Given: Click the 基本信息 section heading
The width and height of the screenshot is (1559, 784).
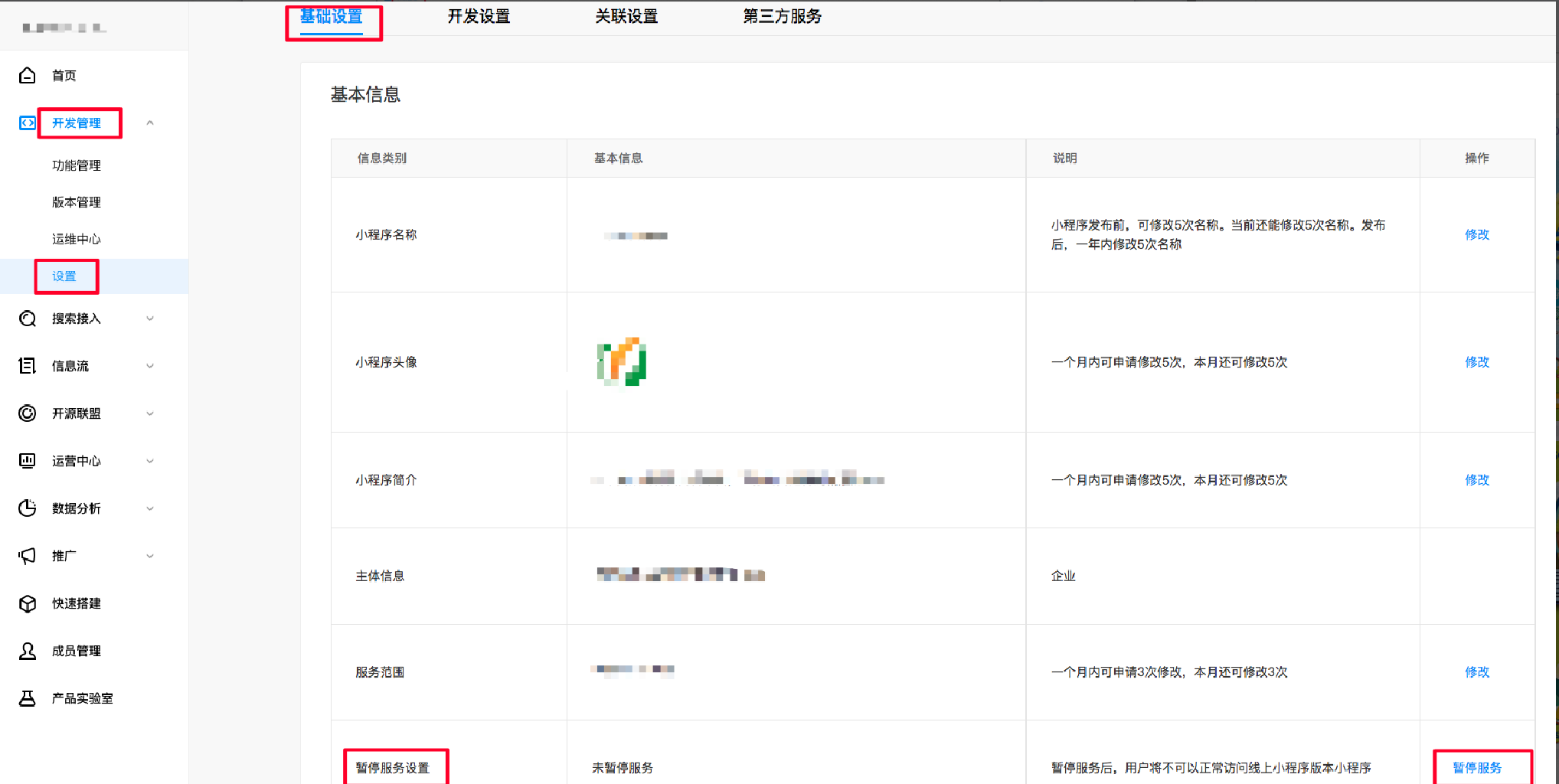Looking at the screenshot, I should (x=365, y=94).
